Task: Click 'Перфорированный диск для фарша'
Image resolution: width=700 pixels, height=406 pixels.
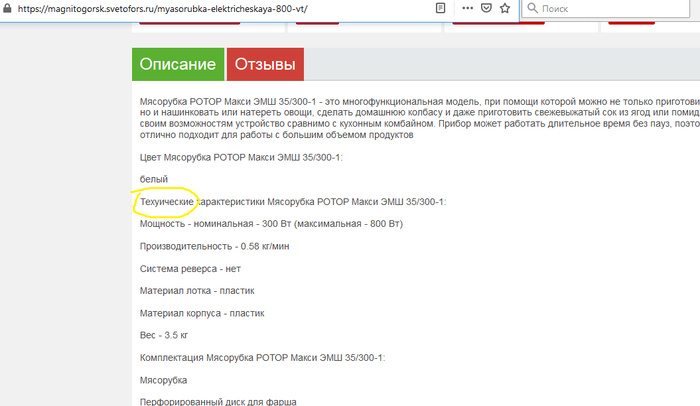Action: pos(218,402)
